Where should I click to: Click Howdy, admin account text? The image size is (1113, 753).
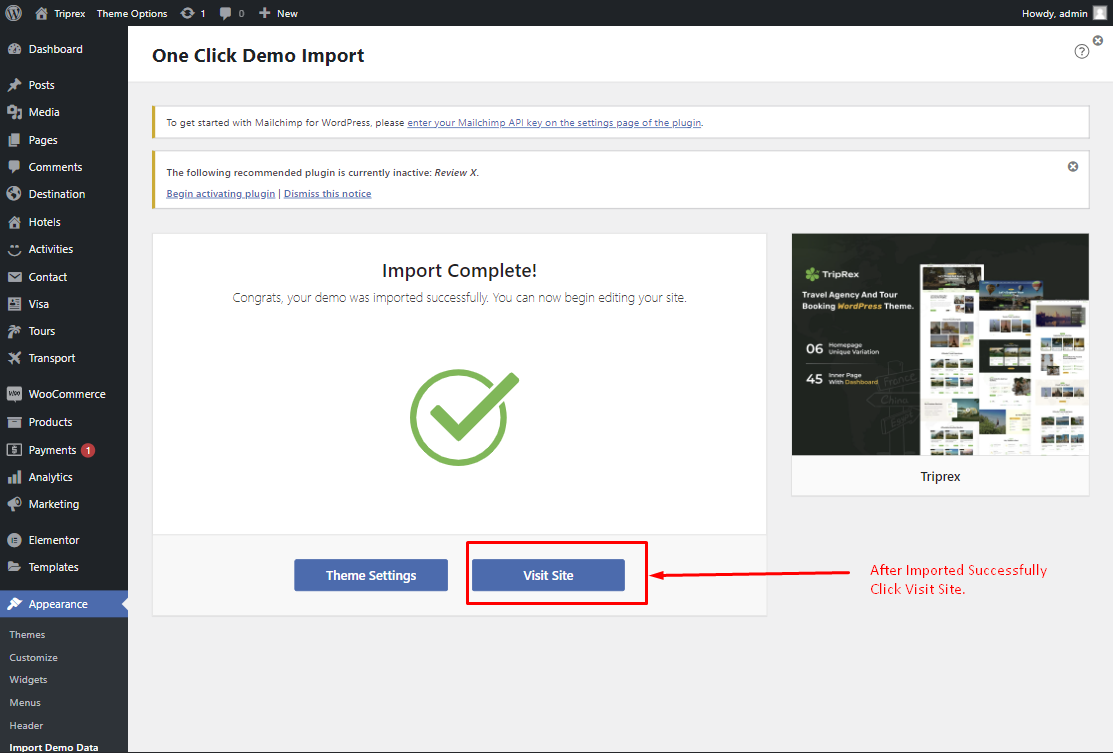pyautogui.click(x=1055, y=13)
